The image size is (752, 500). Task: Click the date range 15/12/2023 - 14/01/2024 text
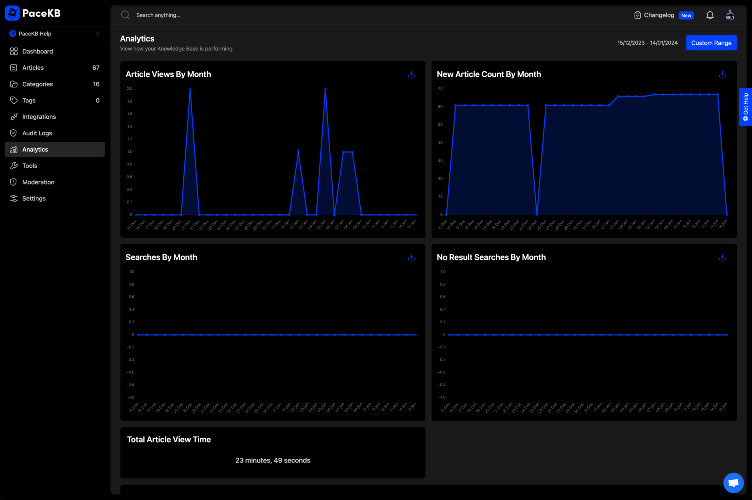[647, 43]
